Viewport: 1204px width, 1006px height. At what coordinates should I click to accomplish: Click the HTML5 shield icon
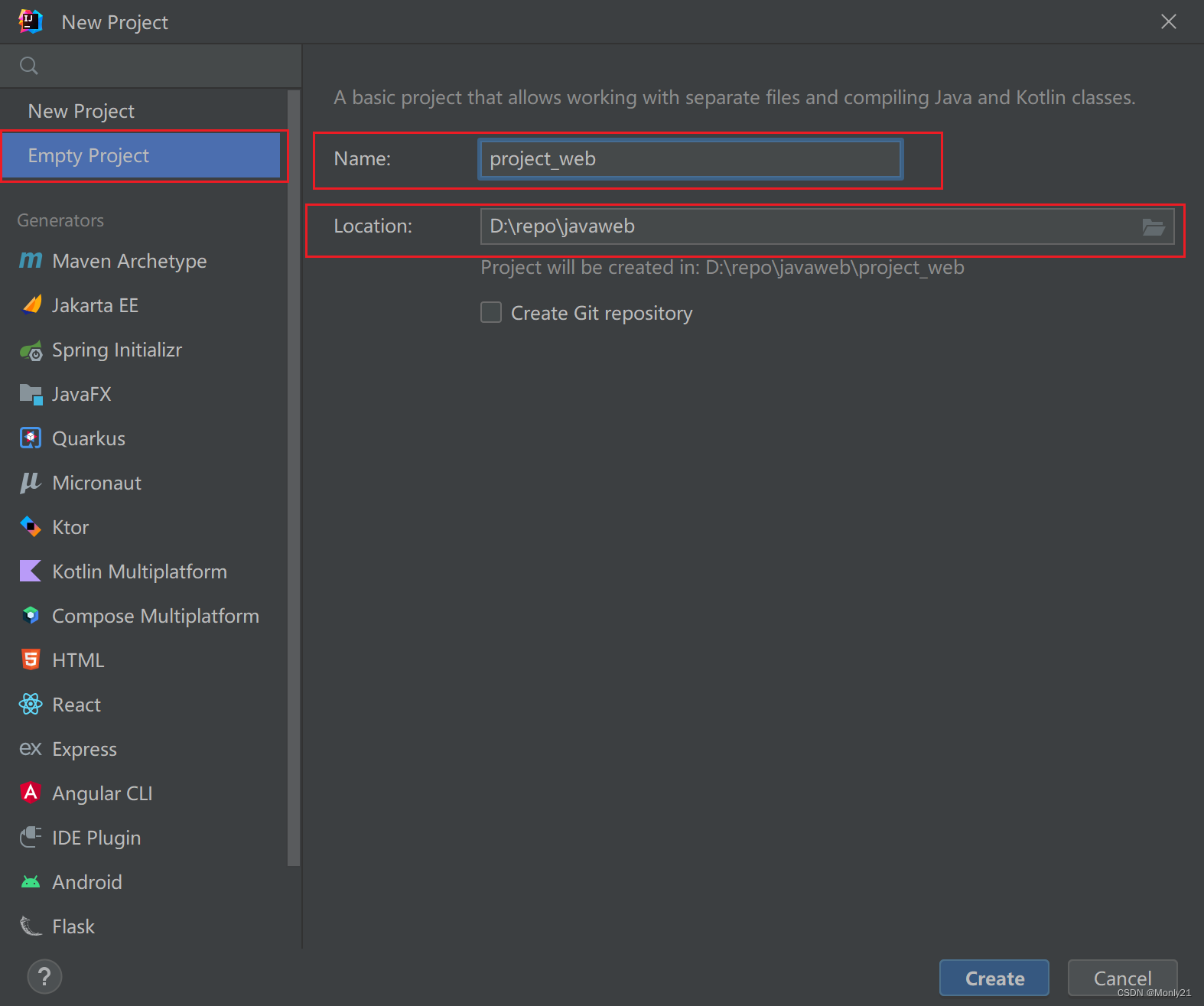pyautogui.click(x=31, y=659)
